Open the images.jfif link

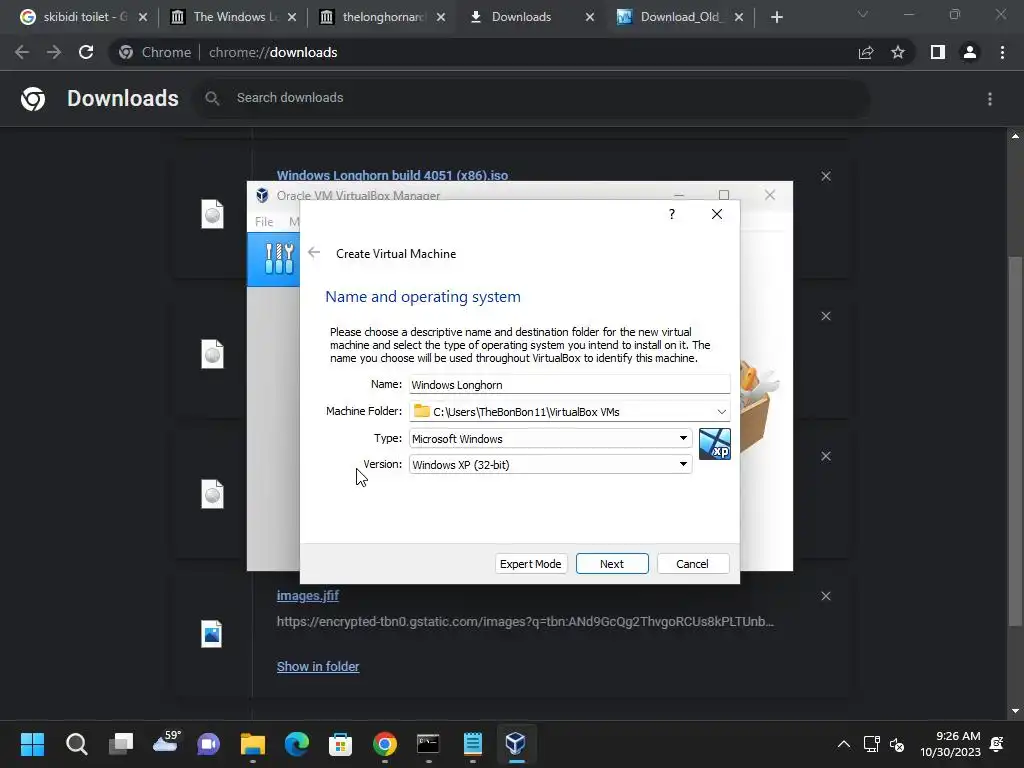click(x=308, y=596)
